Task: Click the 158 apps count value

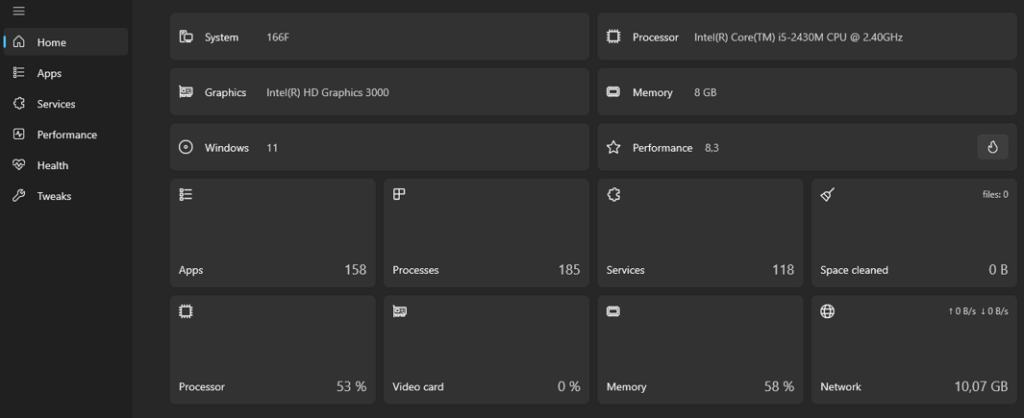Action: coord(355,270)
